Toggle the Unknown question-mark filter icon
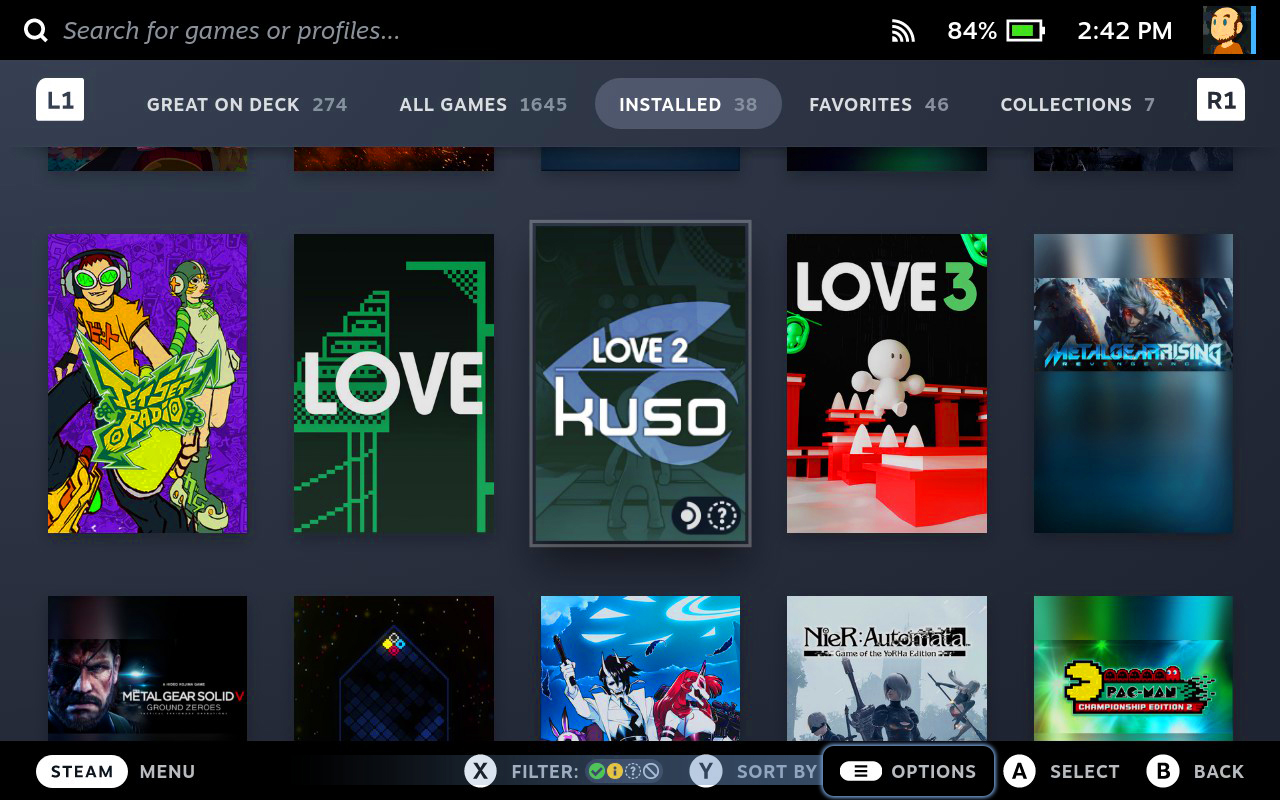This screenshot has height=800, width=1280. tap(633, 771)
